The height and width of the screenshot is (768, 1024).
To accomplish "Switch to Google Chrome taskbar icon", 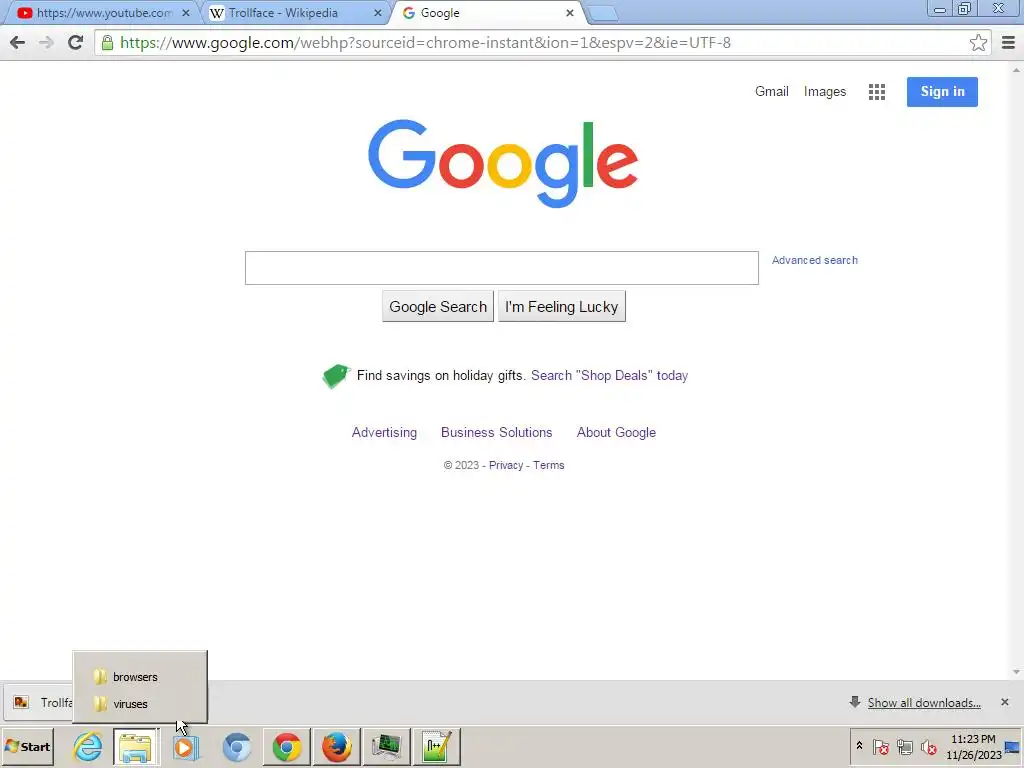I will tap(287, 747).
